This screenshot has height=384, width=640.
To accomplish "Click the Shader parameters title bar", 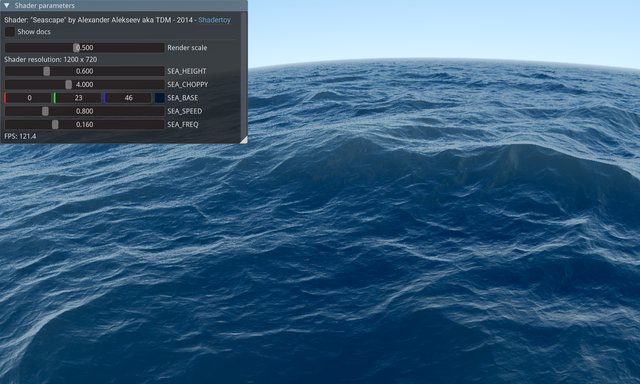I will (x=124, y=5).
